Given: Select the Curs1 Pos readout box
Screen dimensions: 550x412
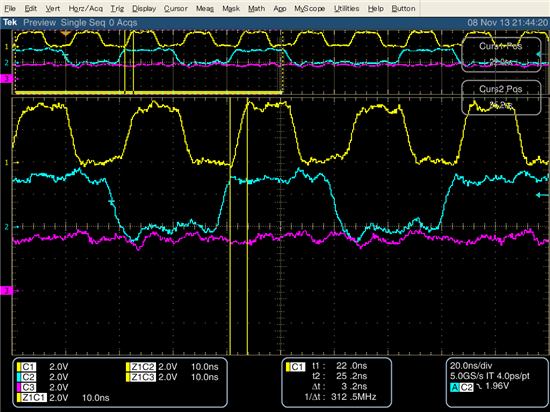Looking at the screenshot, I should coord(501,55).
